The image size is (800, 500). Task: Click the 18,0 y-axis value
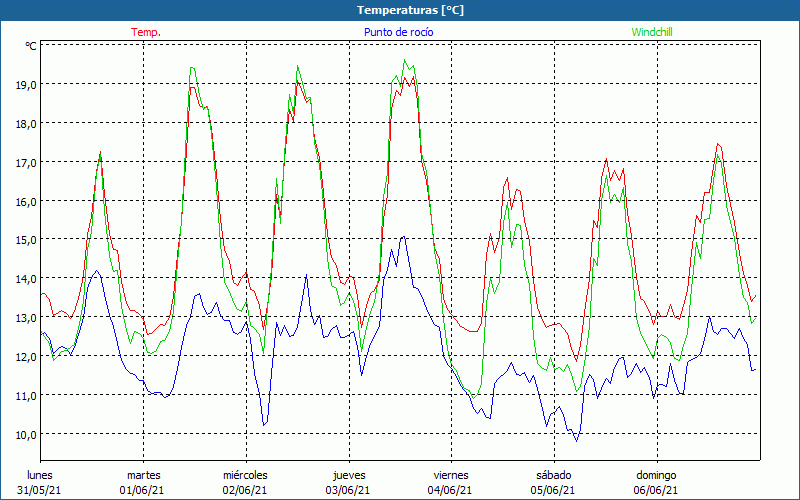coord(26,123)
